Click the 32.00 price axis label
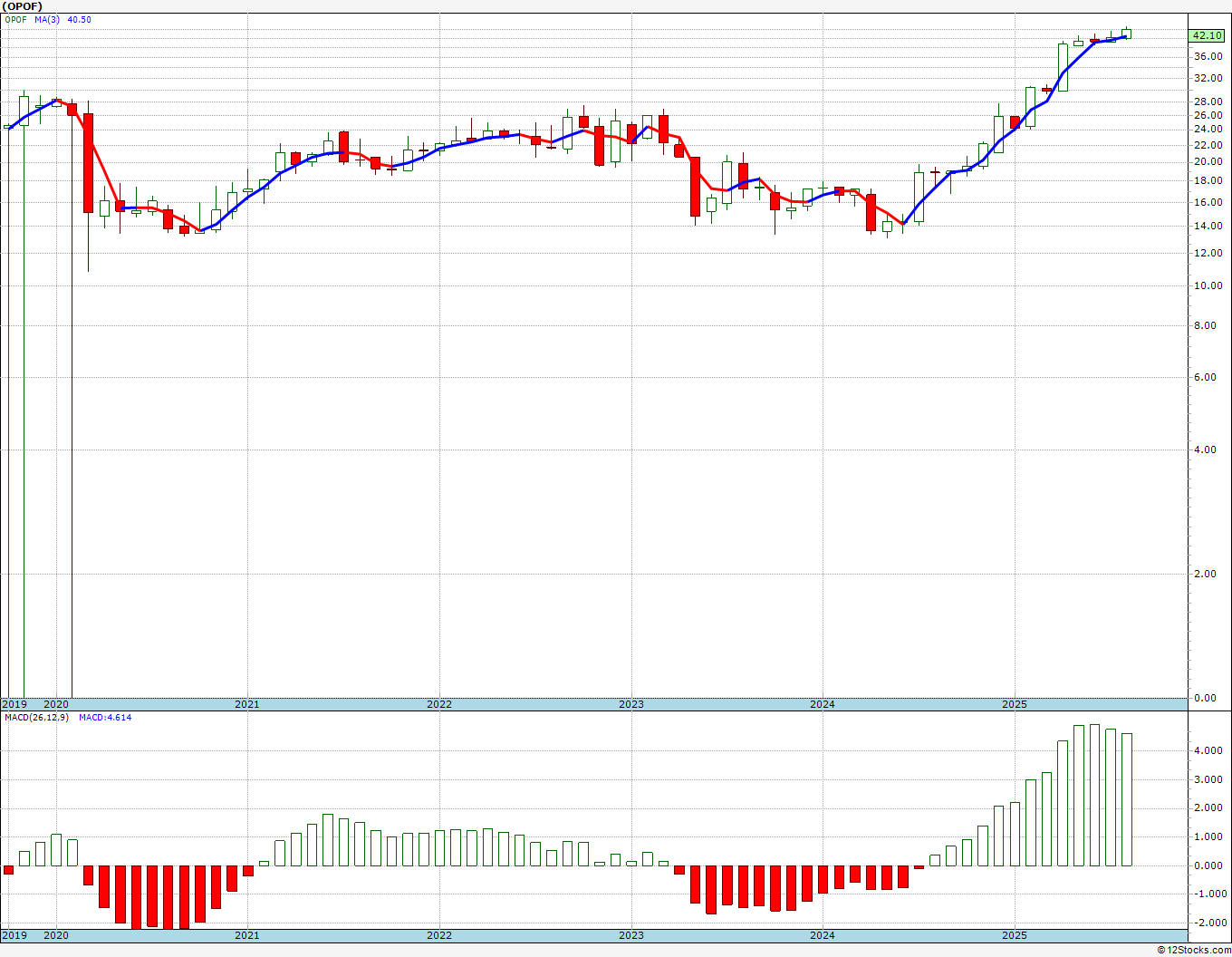 pos(1208,78)
